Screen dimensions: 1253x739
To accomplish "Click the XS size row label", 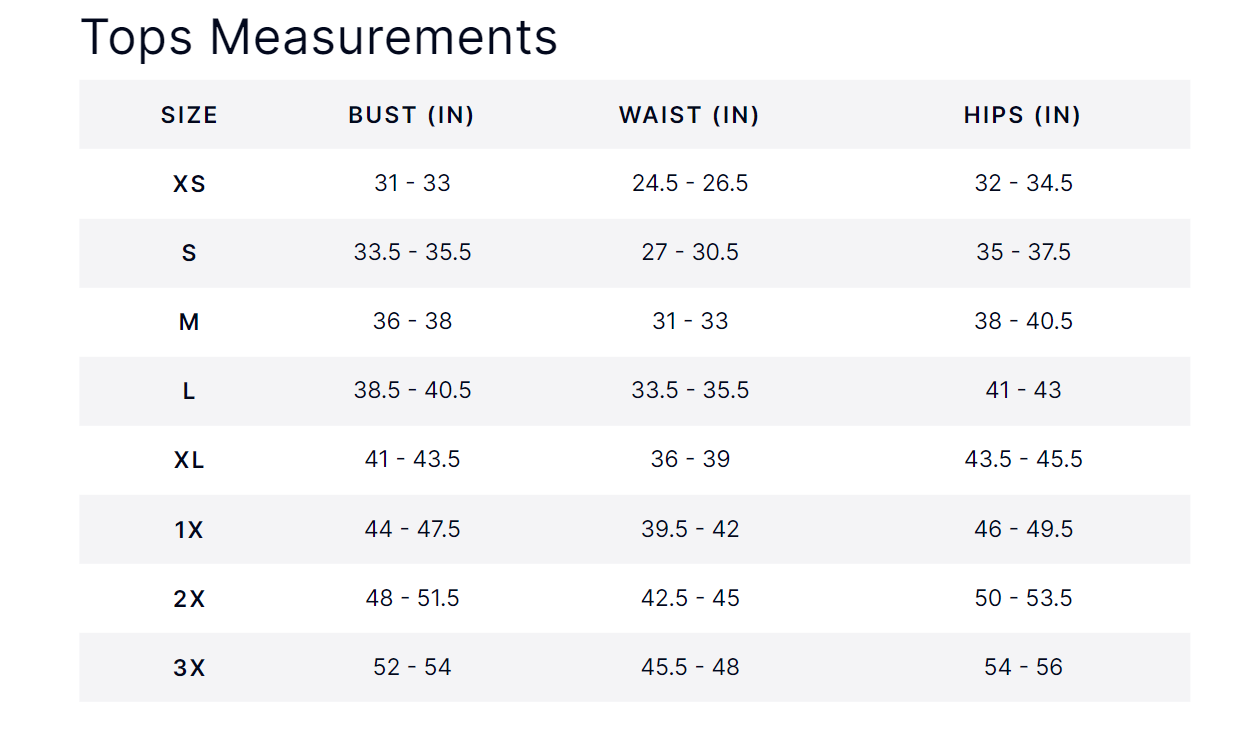I will pyautogui.click(x=189, y=184).
